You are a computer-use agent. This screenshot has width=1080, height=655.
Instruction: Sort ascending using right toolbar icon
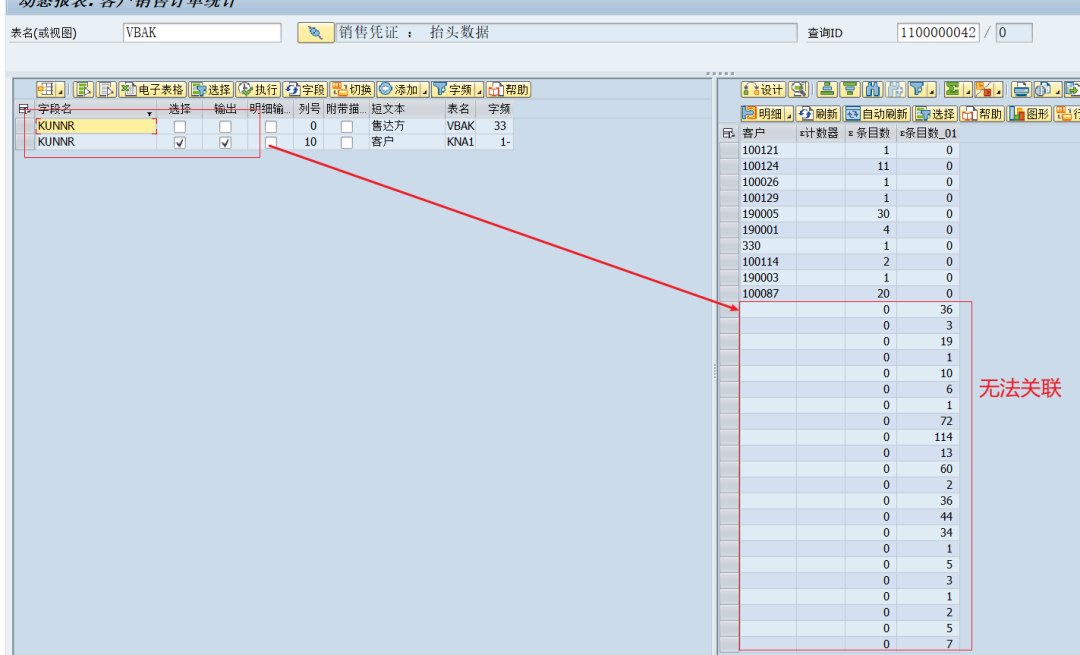pyautogui.click(x=827, y=90)
